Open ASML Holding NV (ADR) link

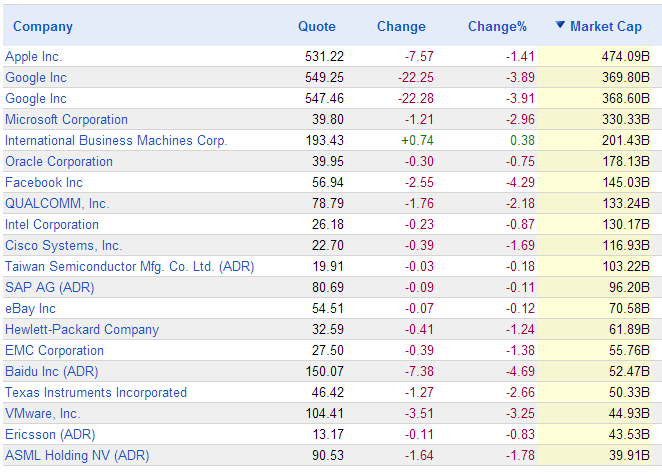tap(77, 456)
